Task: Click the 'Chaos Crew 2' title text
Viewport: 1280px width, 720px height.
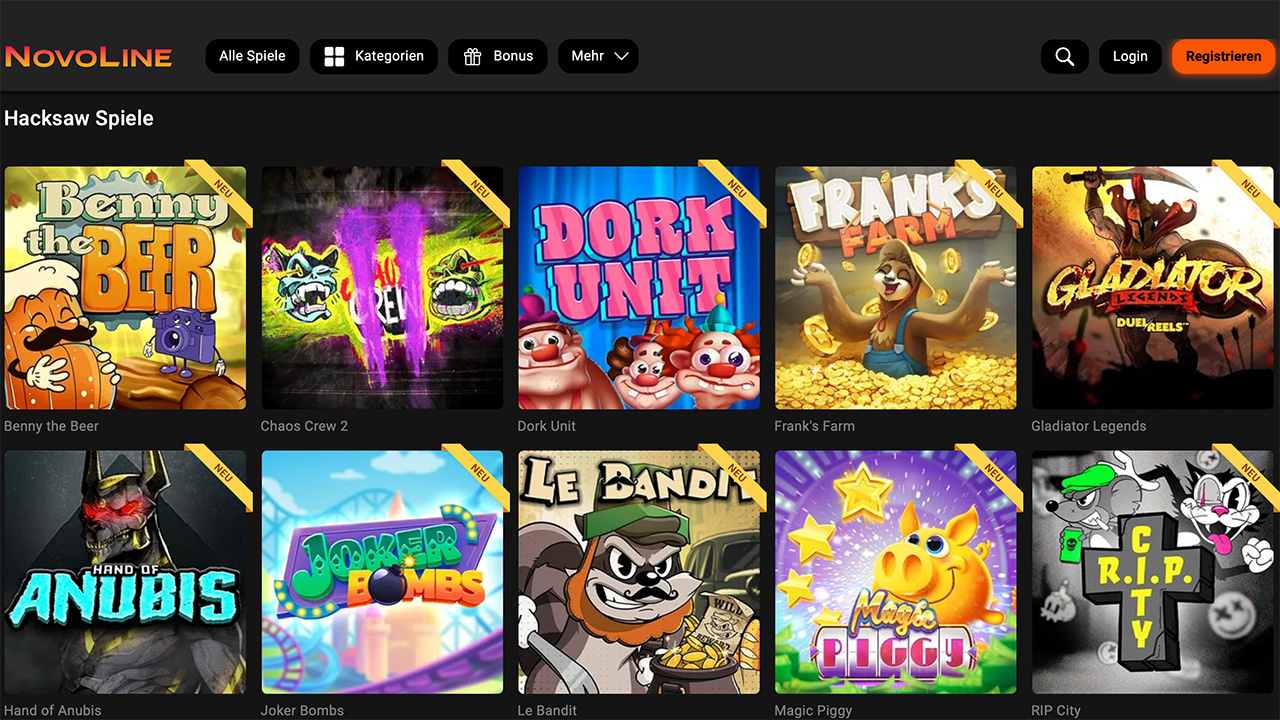Action: 305,426
